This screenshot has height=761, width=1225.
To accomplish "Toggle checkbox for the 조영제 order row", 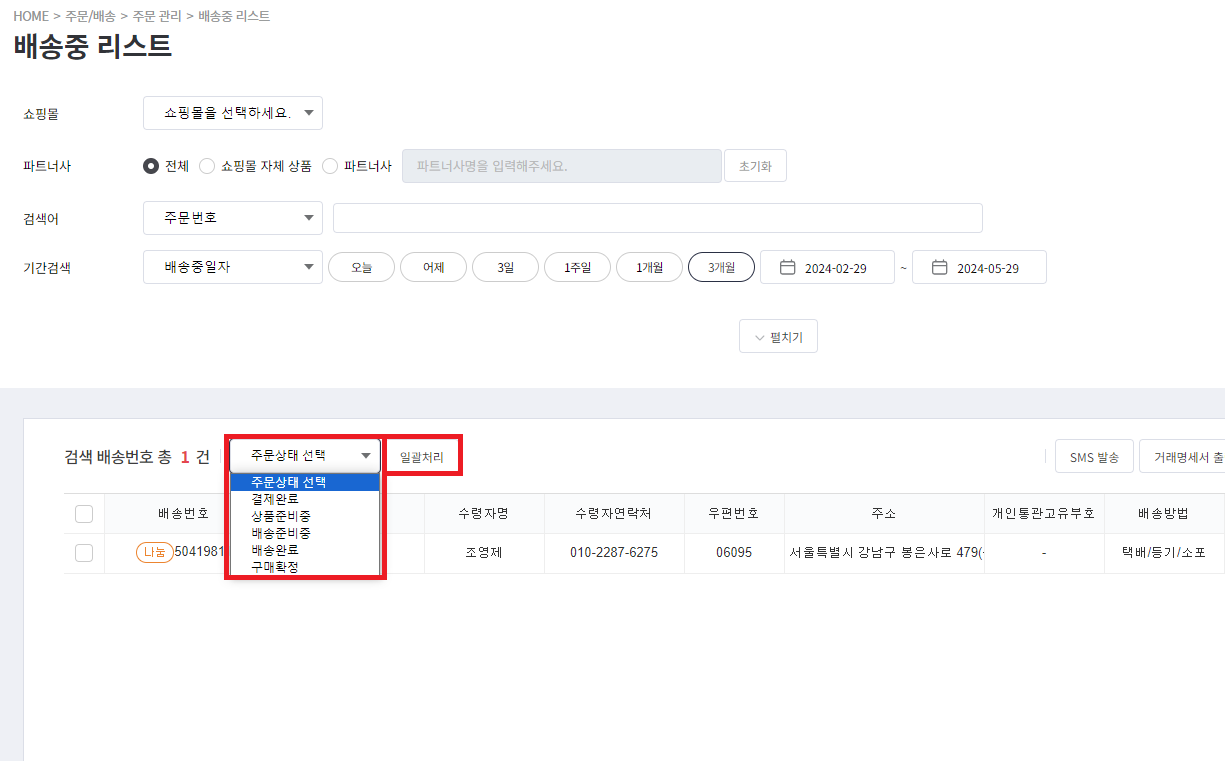I will click(x=84, y=553).
